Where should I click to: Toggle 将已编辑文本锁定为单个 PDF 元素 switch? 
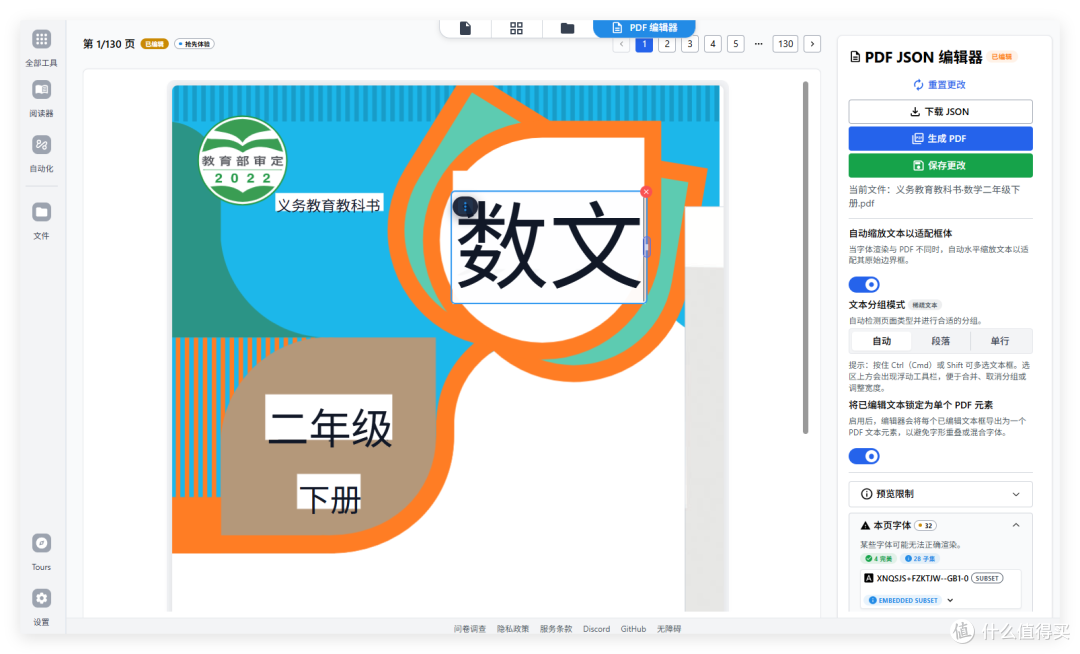coord(864,456)
